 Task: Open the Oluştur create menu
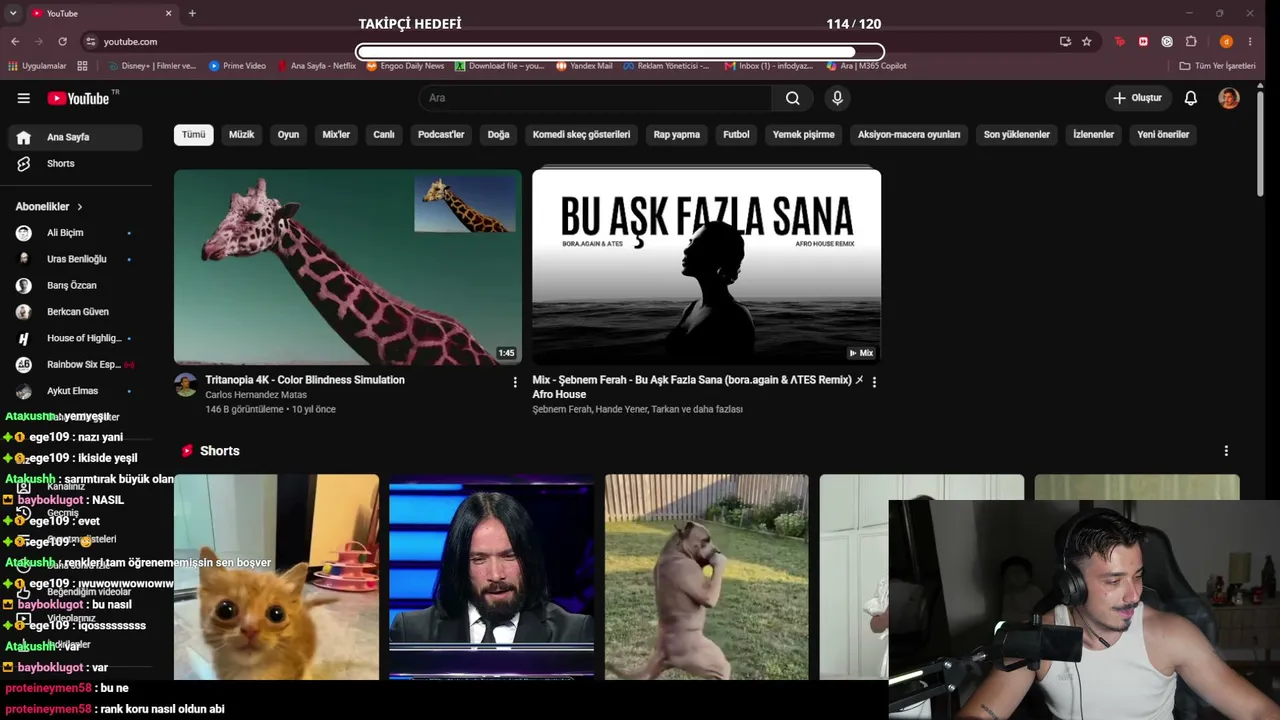click(x=1137, y=98)
